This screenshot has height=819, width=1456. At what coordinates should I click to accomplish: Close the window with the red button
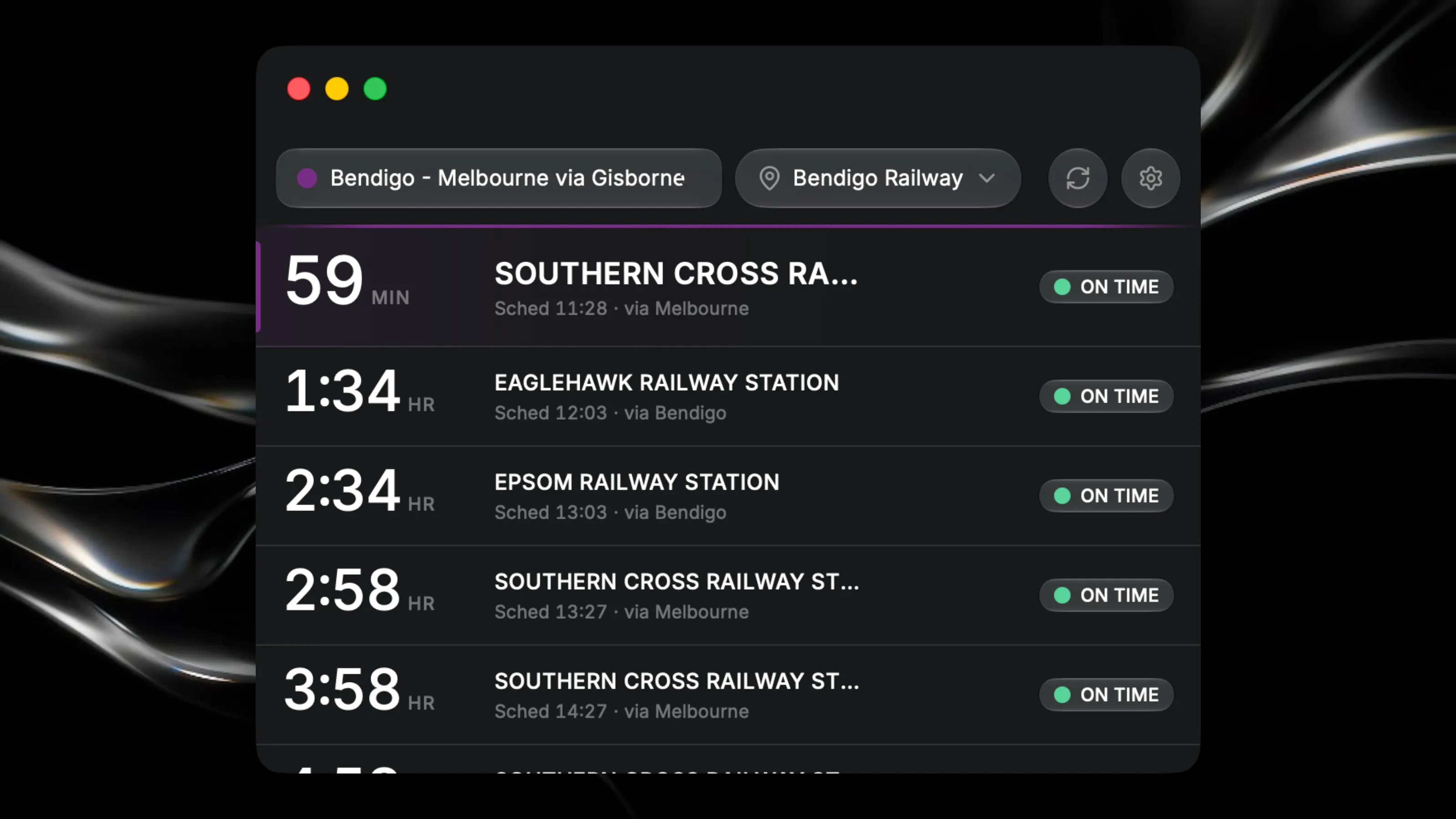298,89
